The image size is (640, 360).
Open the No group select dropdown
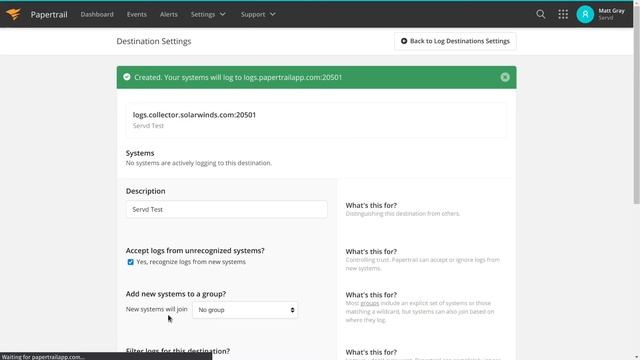pyautogui.click(x=245, y=310)
